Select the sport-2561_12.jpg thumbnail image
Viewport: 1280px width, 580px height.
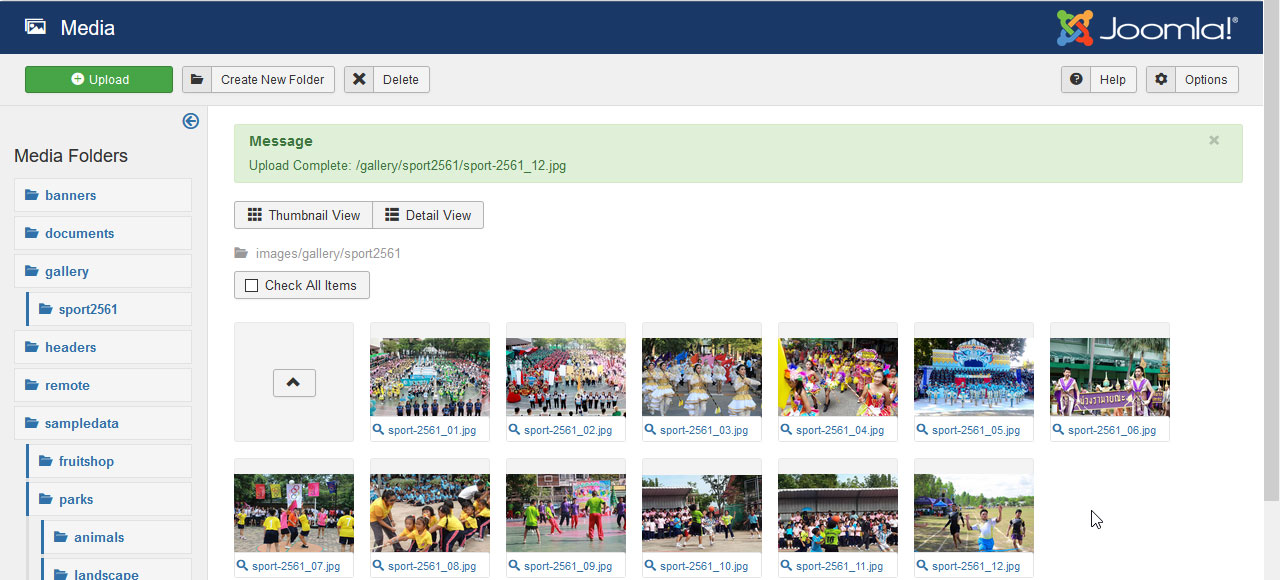pyautogui.click(x=973, y=513)
